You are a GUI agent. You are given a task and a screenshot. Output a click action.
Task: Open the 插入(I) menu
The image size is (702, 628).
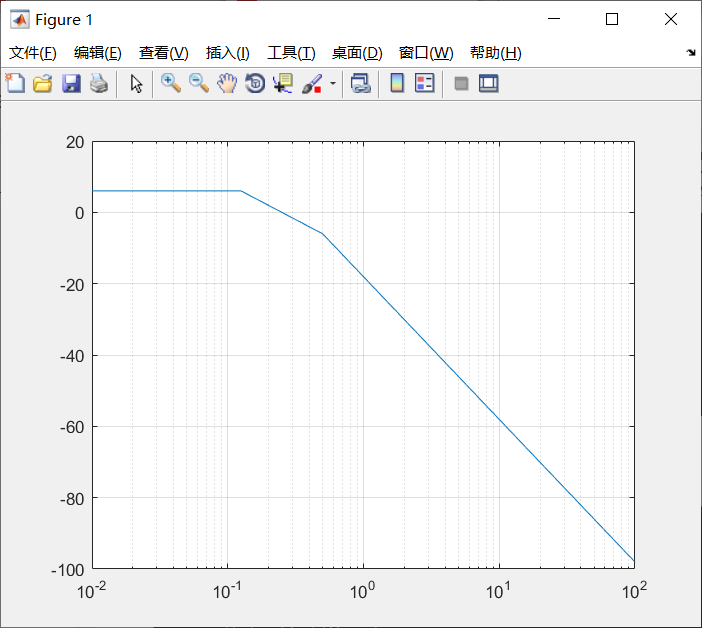[227, 53]
